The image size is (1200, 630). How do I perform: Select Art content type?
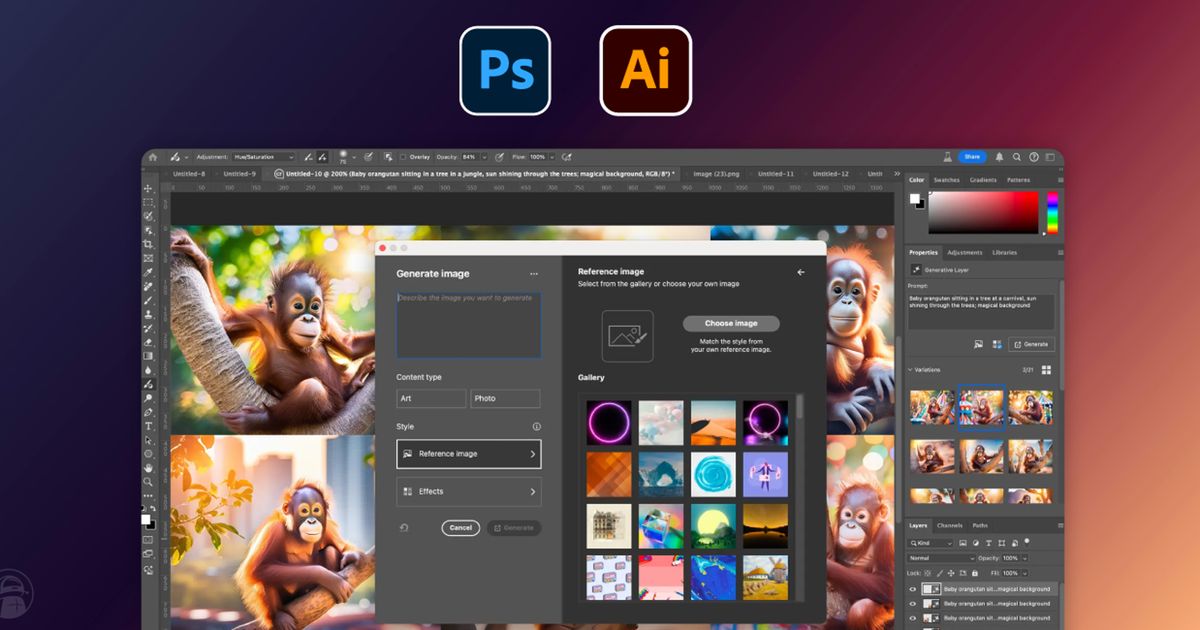431,398
